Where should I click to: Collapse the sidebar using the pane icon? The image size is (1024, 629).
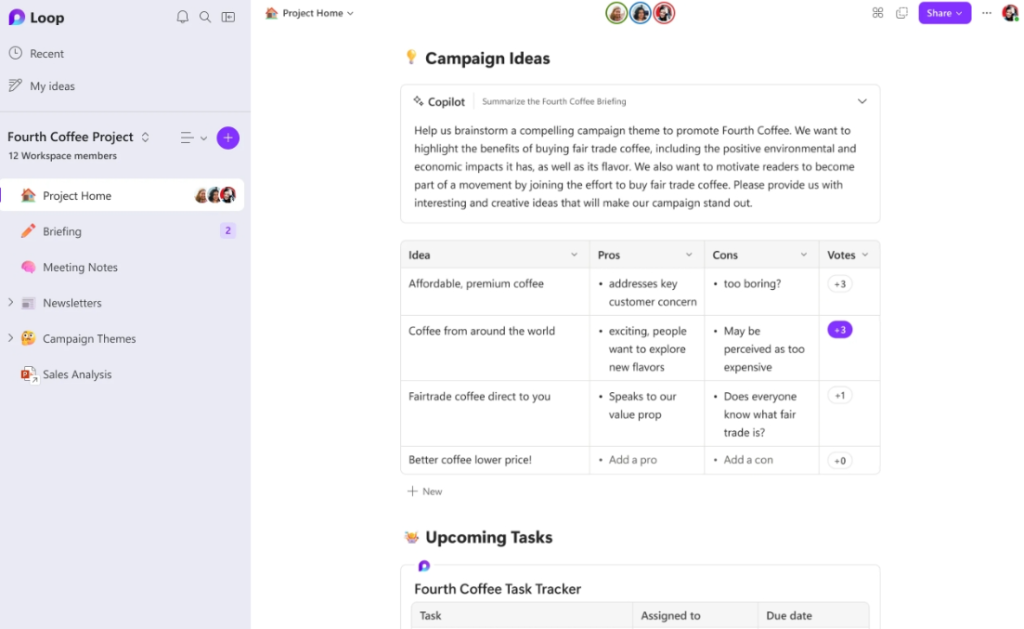(x=228, y=17)
